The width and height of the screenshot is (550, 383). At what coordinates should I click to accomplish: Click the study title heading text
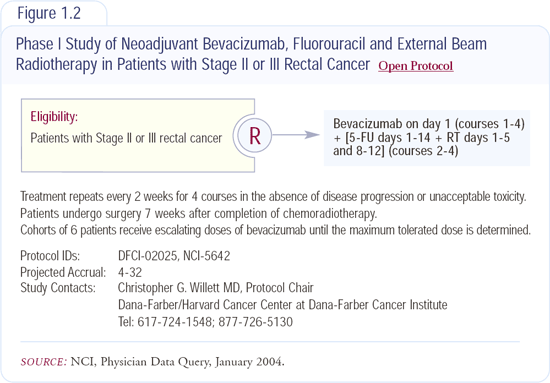[251, 54]
